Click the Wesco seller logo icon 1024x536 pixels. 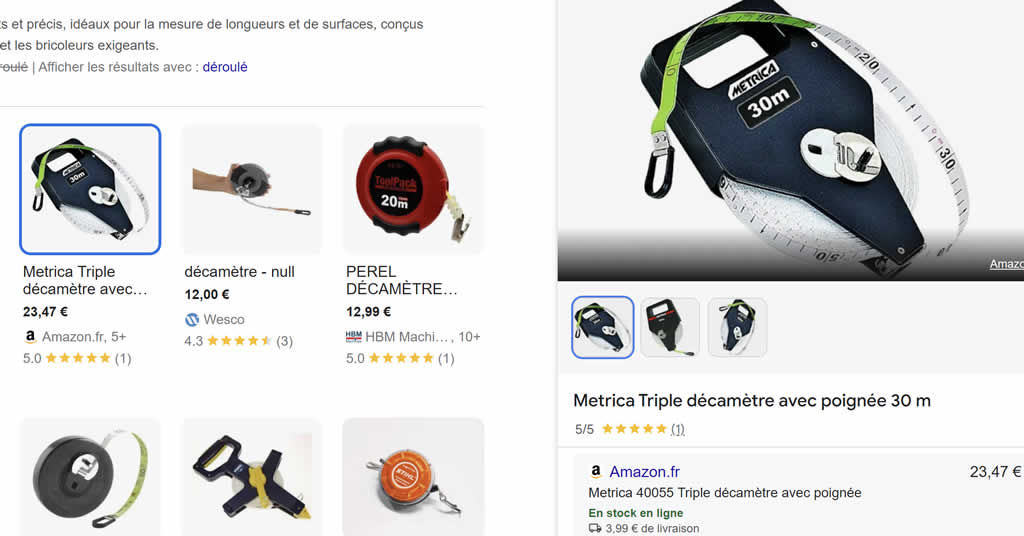point(192,319)
